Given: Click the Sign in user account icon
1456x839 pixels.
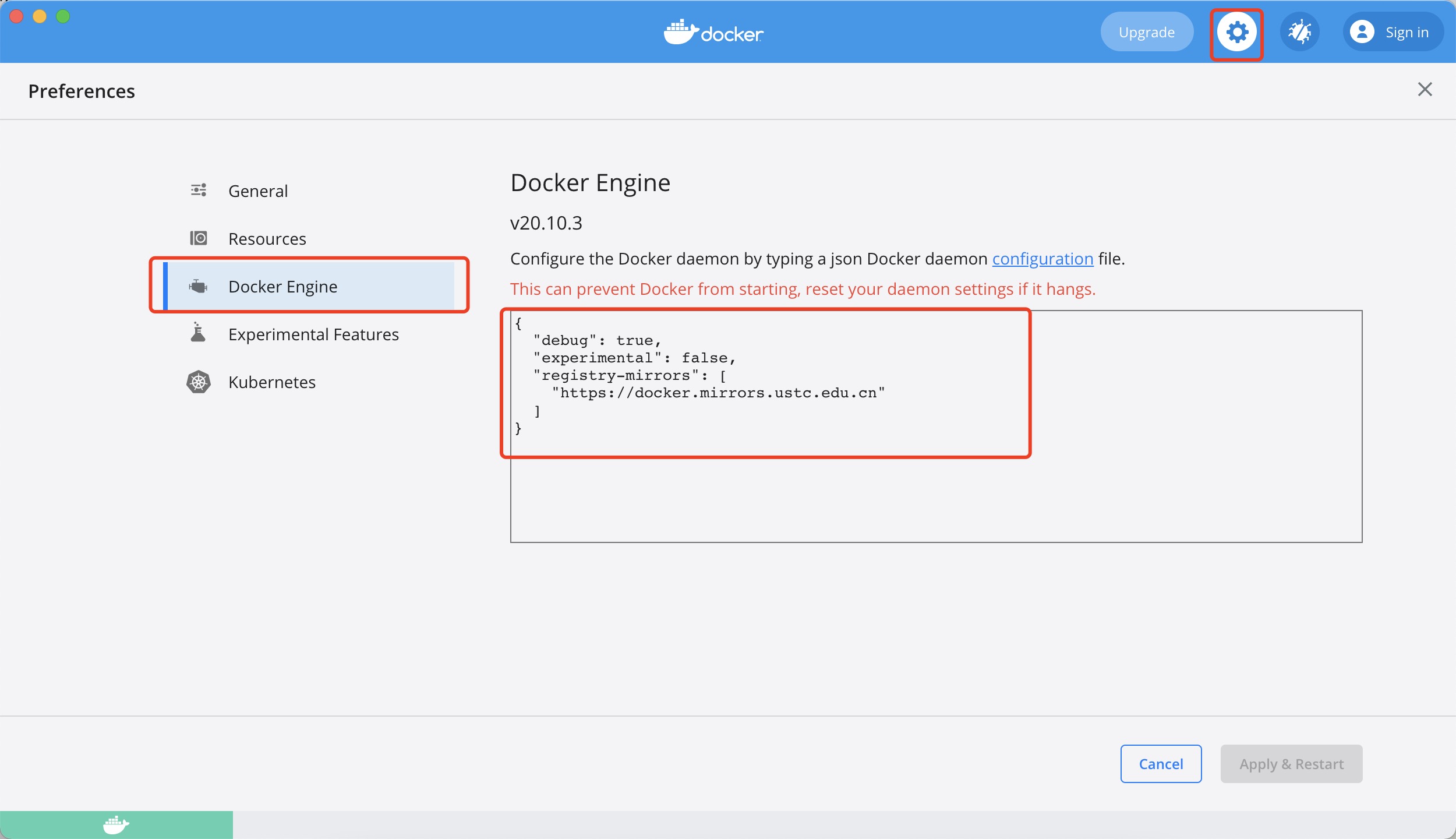Looking at the screenshot, I should point(1362,32).
